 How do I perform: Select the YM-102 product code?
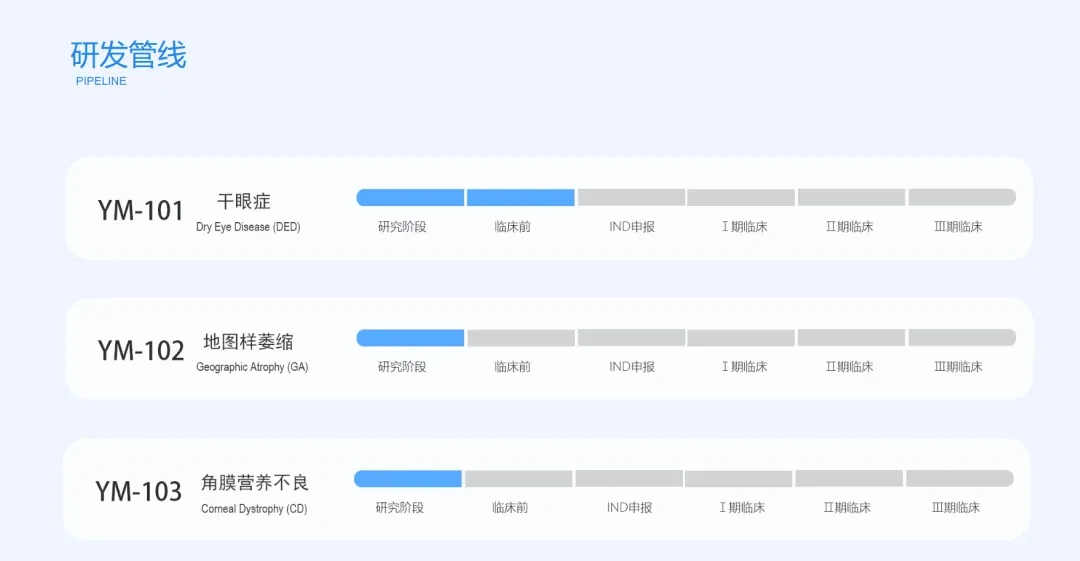(x=141, y=351)
